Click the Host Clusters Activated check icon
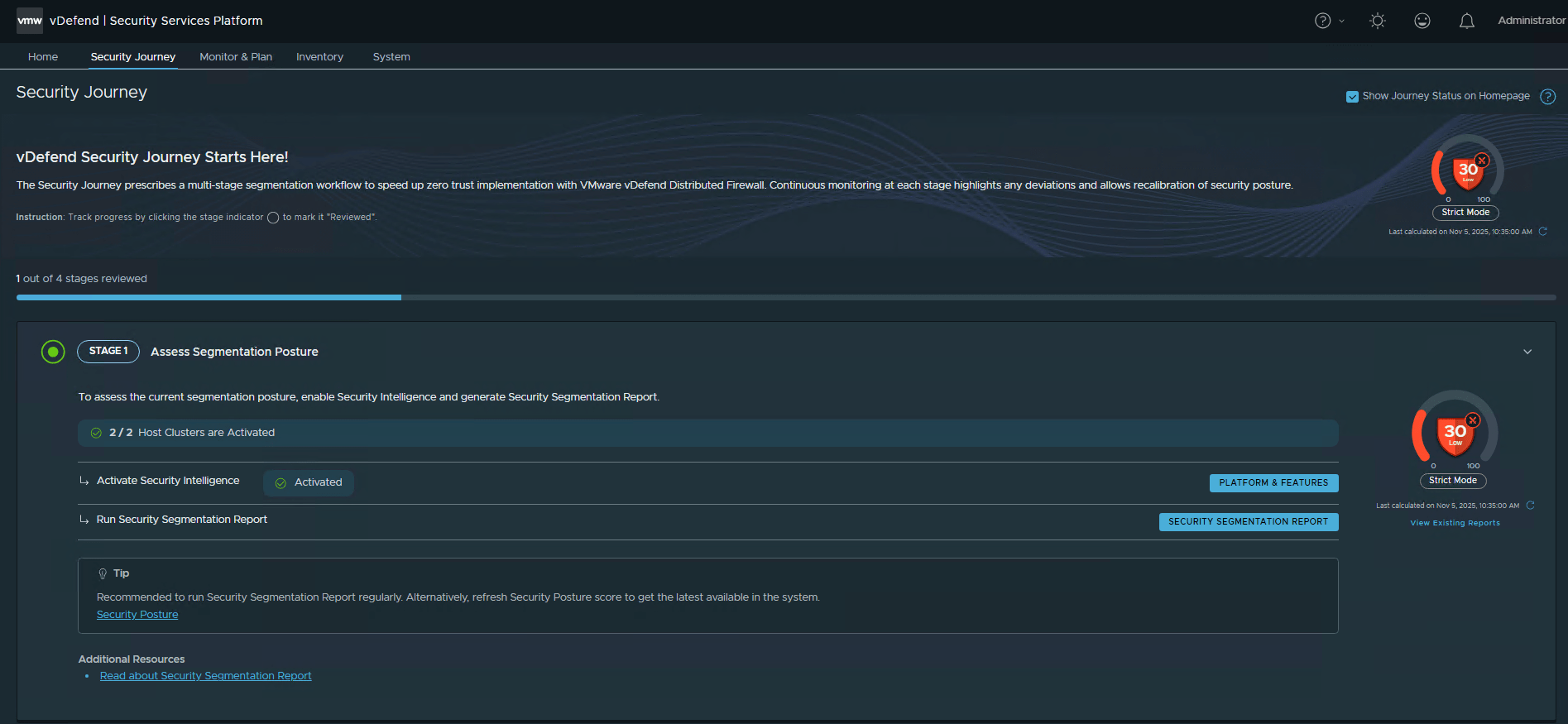Image resolution: width=1568 pixels, height=724 pixels. (96, 433)
